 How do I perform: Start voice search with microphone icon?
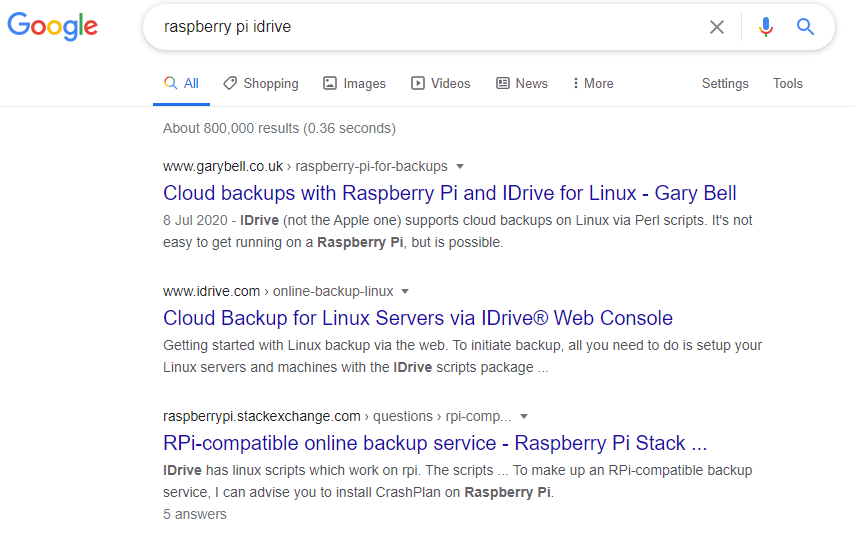(x=766, y=27)
